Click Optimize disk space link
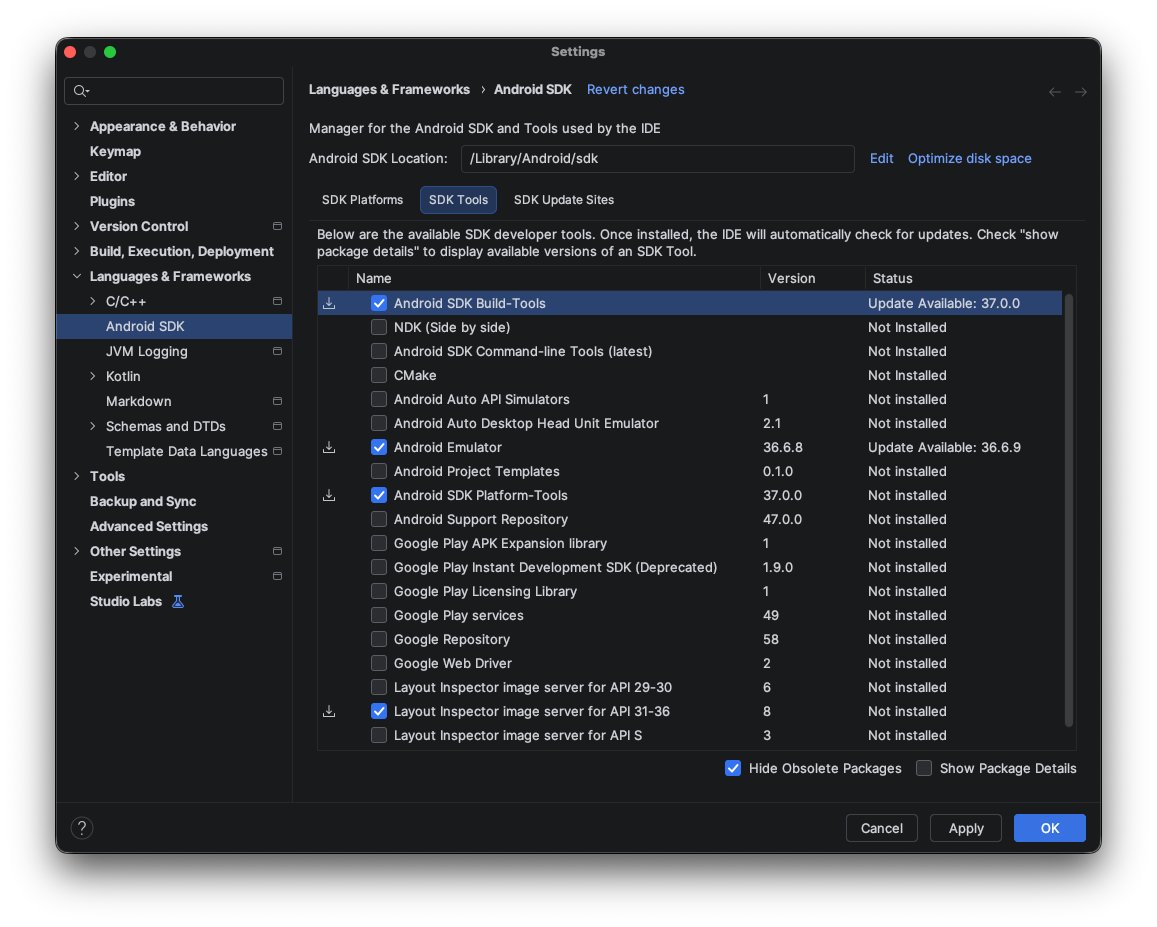1157x927 pixels. click(x=970, y=159)
